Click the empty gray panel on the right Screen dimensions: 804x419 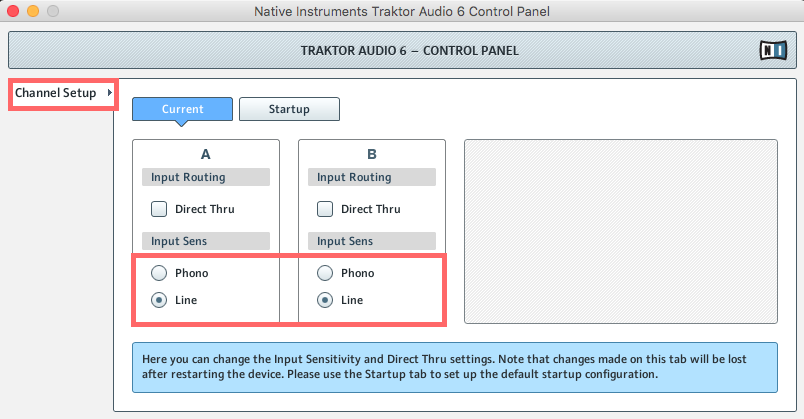point(620,232)
